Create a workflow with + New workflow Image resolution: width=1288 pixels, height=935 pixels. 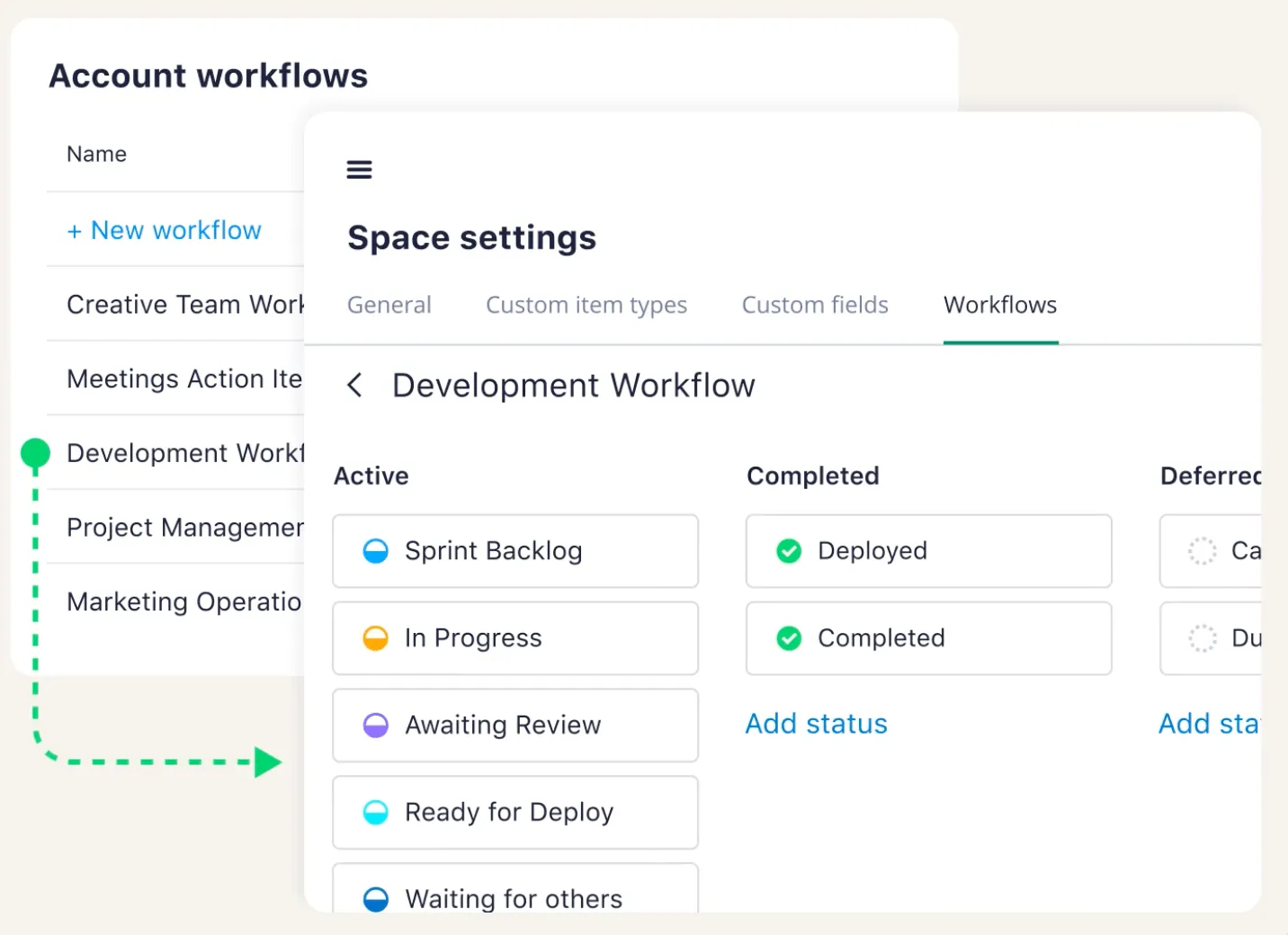point(164,230)
